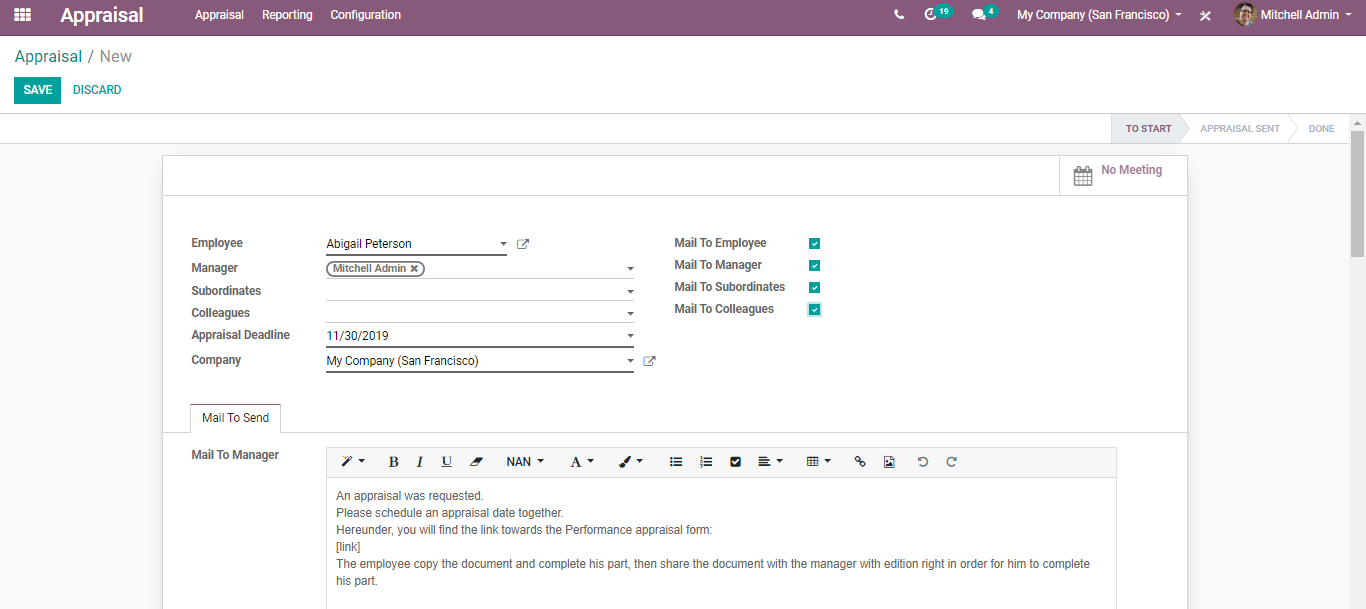Expand the Subordinates dropdown arrow
Image resolution: width=1366 pixels, height=609 pixels.
click(630, 292)
